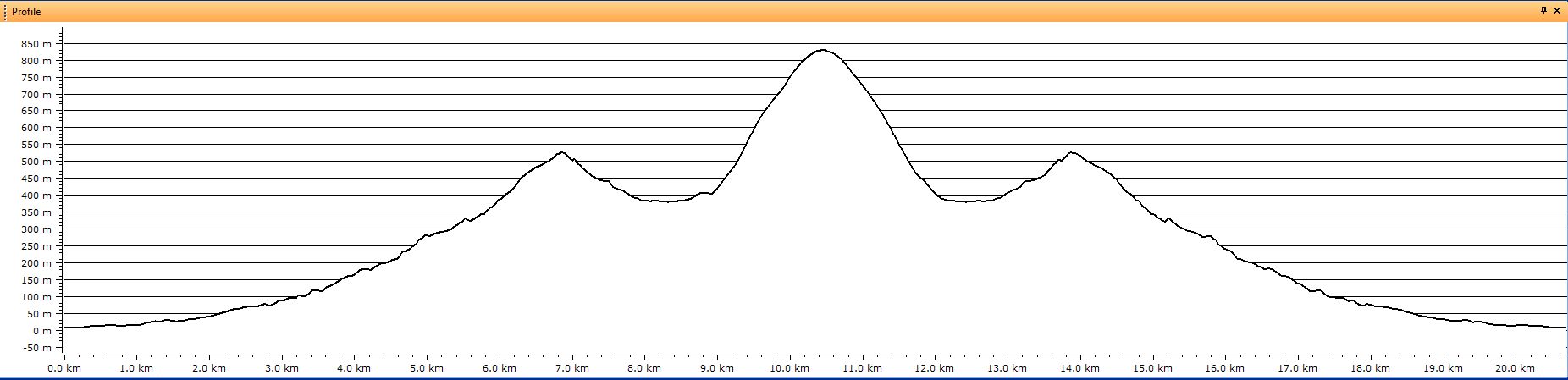The height and width of the screenshot is (380, 1568).
Task: Click the '8.0 km' distance axis label
Action: coord(644,369)
